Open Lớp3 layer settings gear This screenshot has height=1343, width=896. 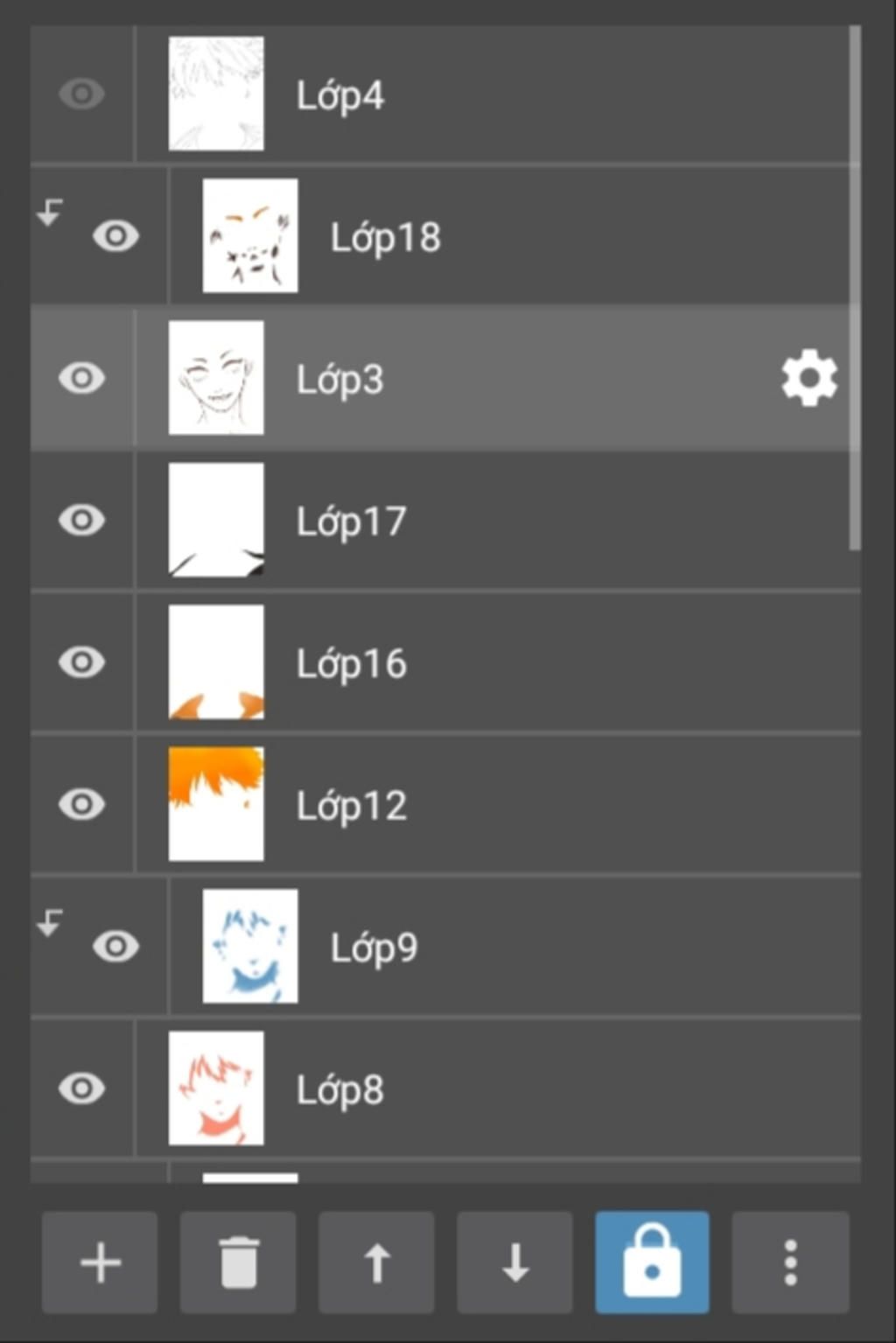(809, 378)
